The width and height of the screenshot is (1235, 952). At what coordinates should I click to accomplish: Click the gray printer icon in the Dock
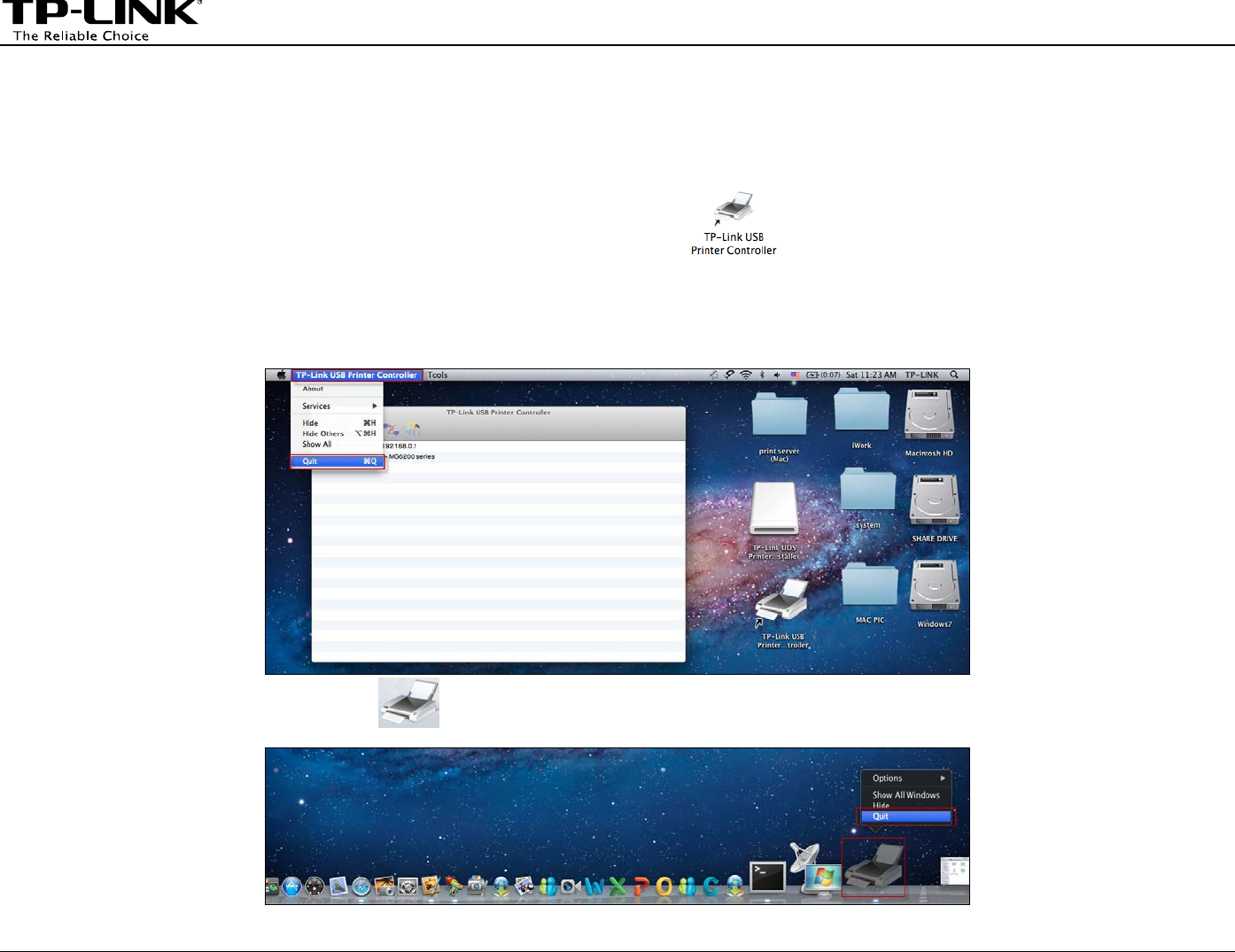(874, 867)
